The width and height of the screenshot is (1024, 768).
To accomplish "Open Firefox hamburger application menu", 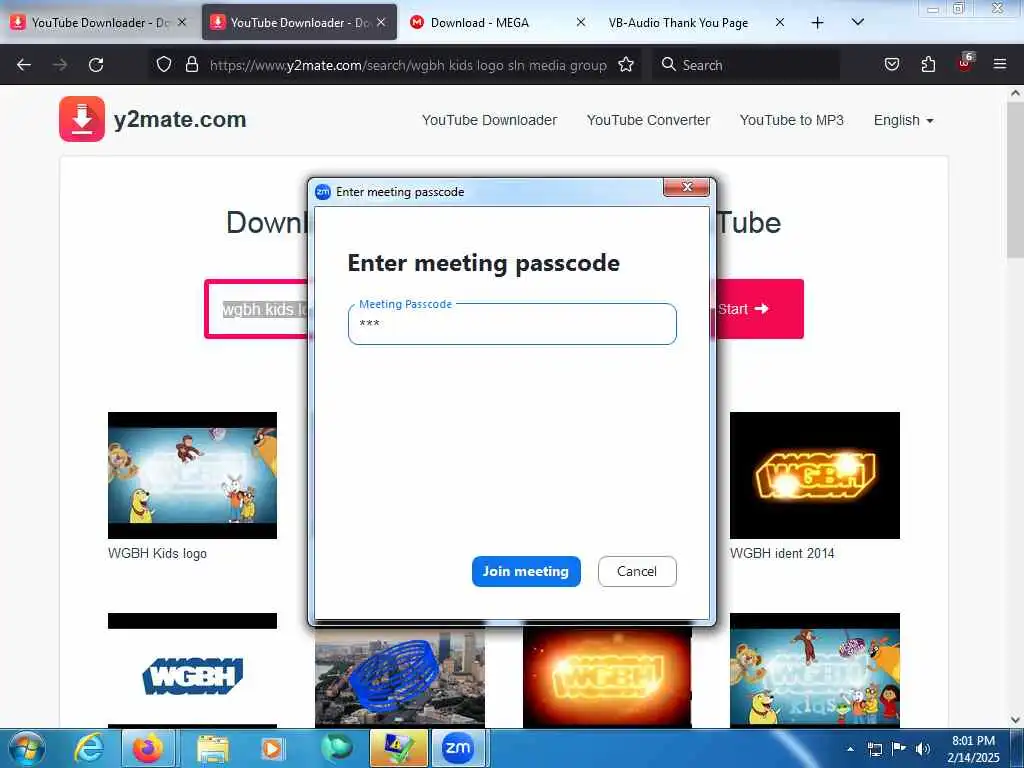I will pyautogui.click(x=999, y=65).
